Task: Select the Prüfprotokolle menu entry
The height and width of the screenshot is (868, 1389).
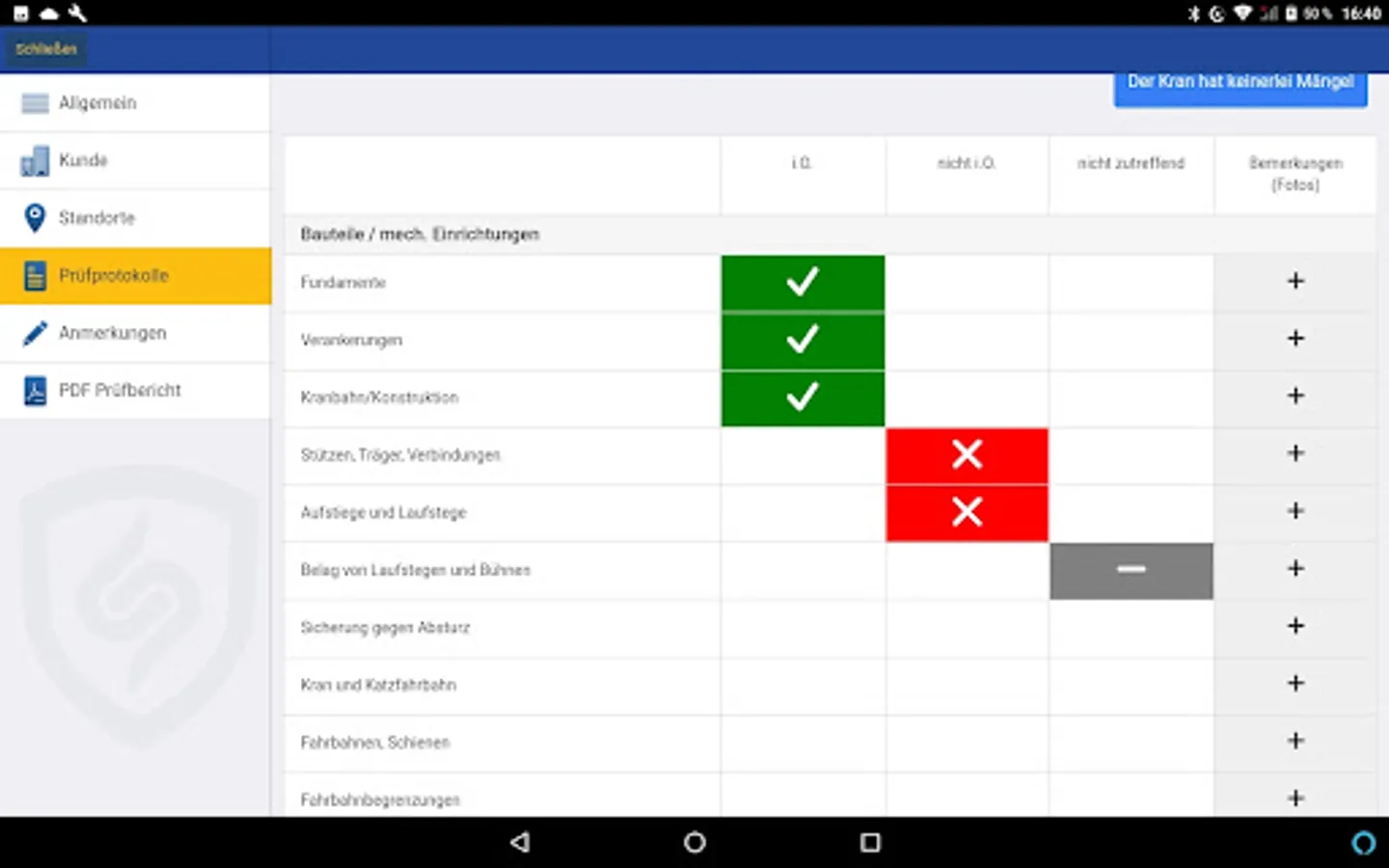Action: [135, 276]
